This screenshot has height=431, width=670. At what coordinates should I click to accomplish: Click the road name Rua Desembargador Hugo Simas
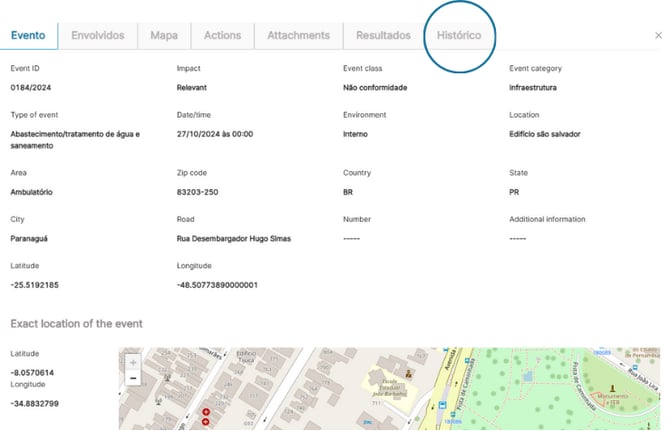[x=233, y=239]
